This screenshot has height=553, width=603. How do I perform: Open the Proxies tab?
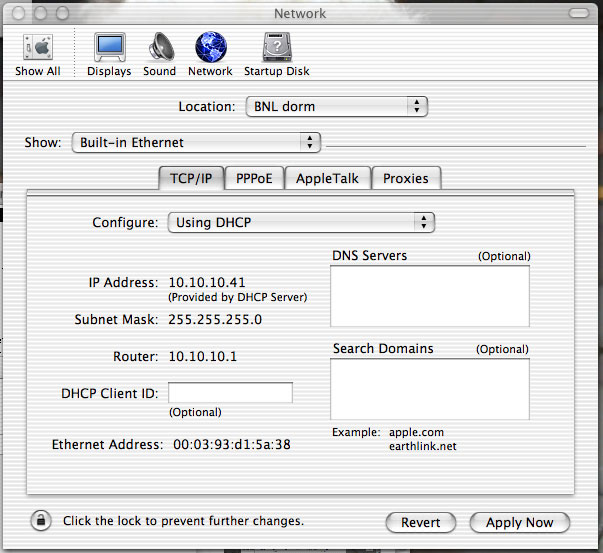[406, 178]
